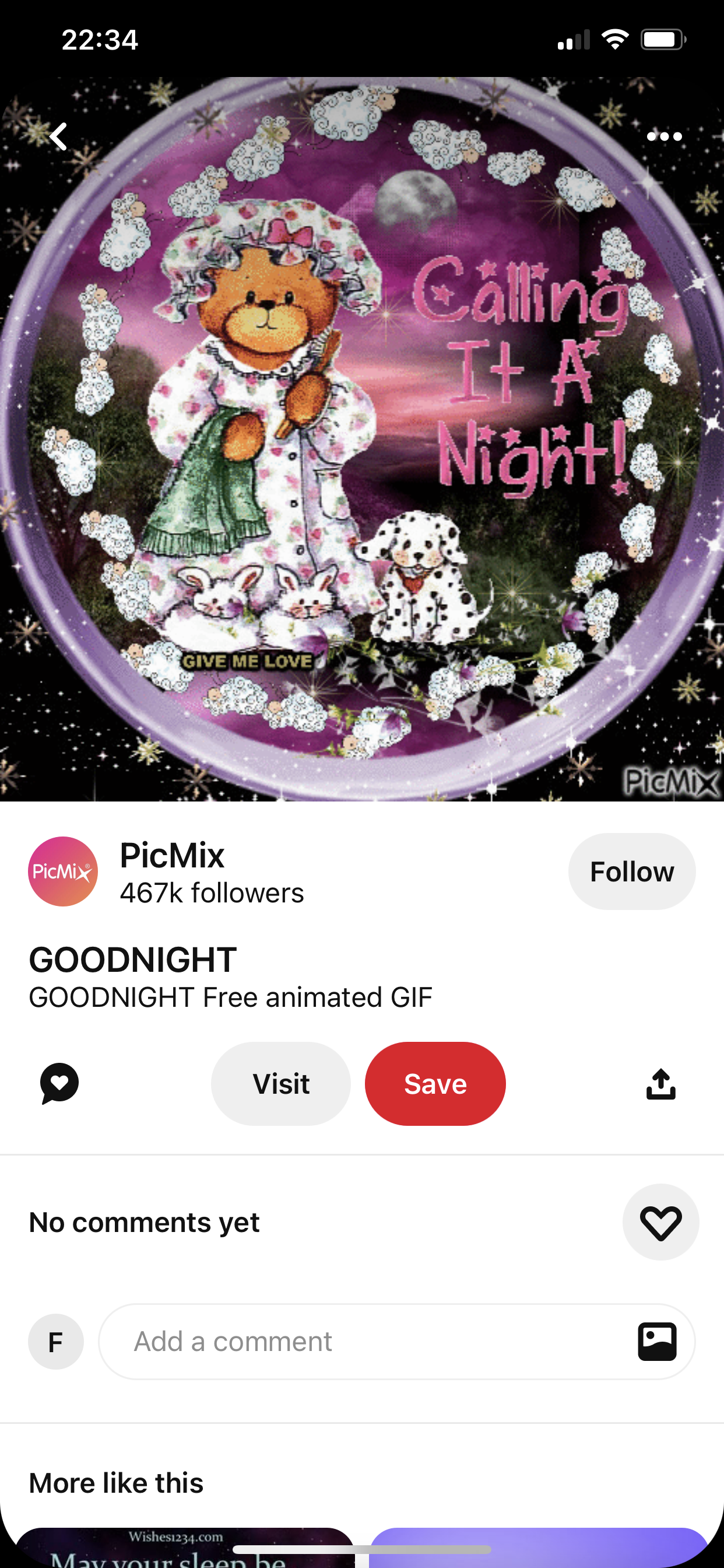Viewport: 724px width, 1568px height.
Task: Tap the heart speech bubble reactions icon
Action: click(x=59, y=1083)
